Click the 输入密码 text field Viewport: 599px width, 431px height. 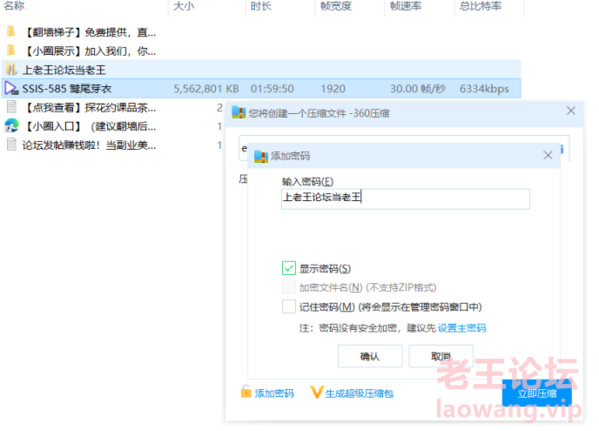[x=405, y=199]
